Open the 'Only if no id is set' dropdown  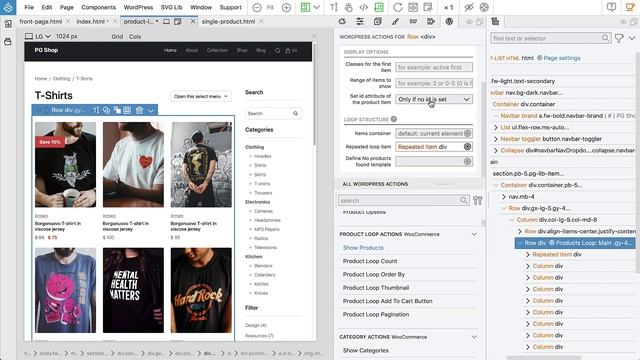433,99
